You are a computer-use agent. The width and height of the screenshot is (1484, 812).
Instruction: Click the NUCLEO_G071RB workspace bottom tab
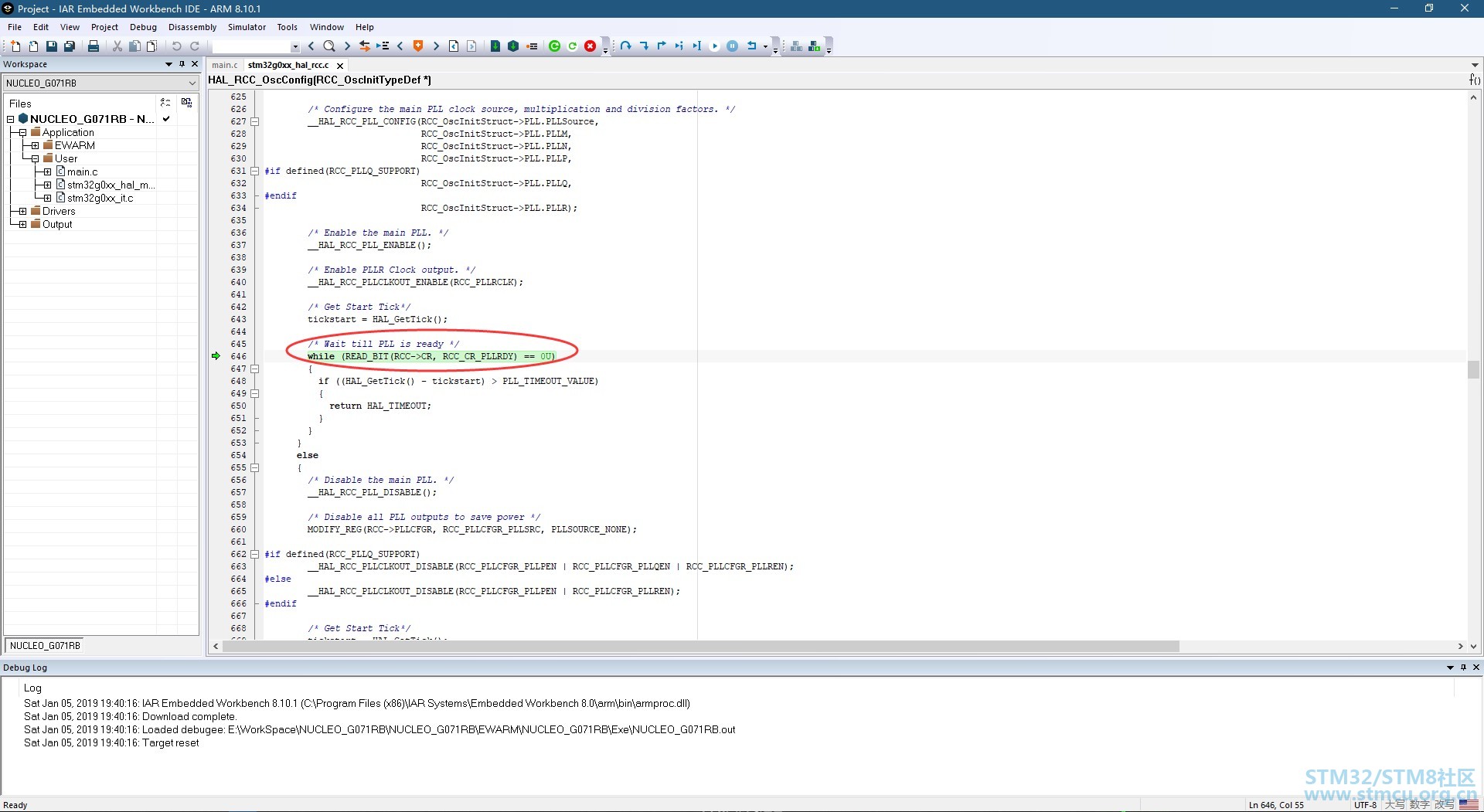click(x=45, y=646)
